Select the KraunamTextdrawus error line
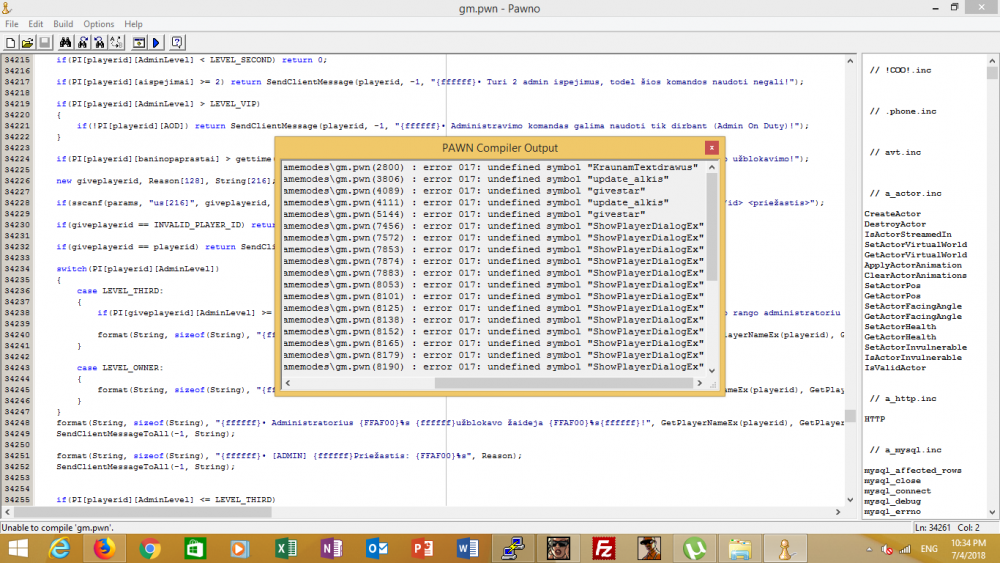This screenshot has height=563, width=1000. [490, 167]
